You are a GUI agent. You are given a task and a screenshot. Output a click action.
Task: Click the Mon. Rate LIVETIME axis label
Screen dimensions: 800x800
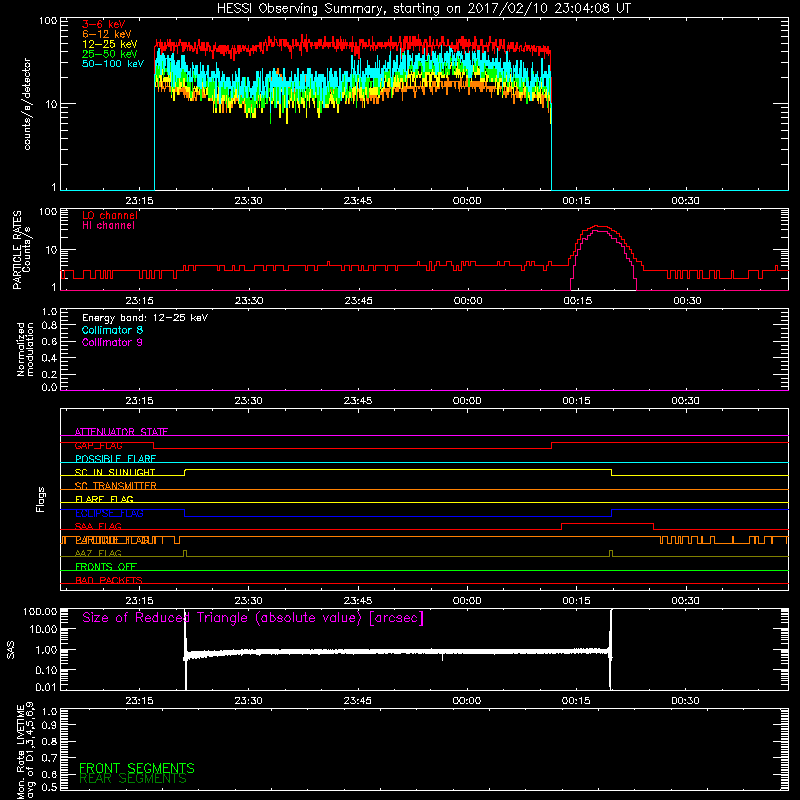click(25, 750)
